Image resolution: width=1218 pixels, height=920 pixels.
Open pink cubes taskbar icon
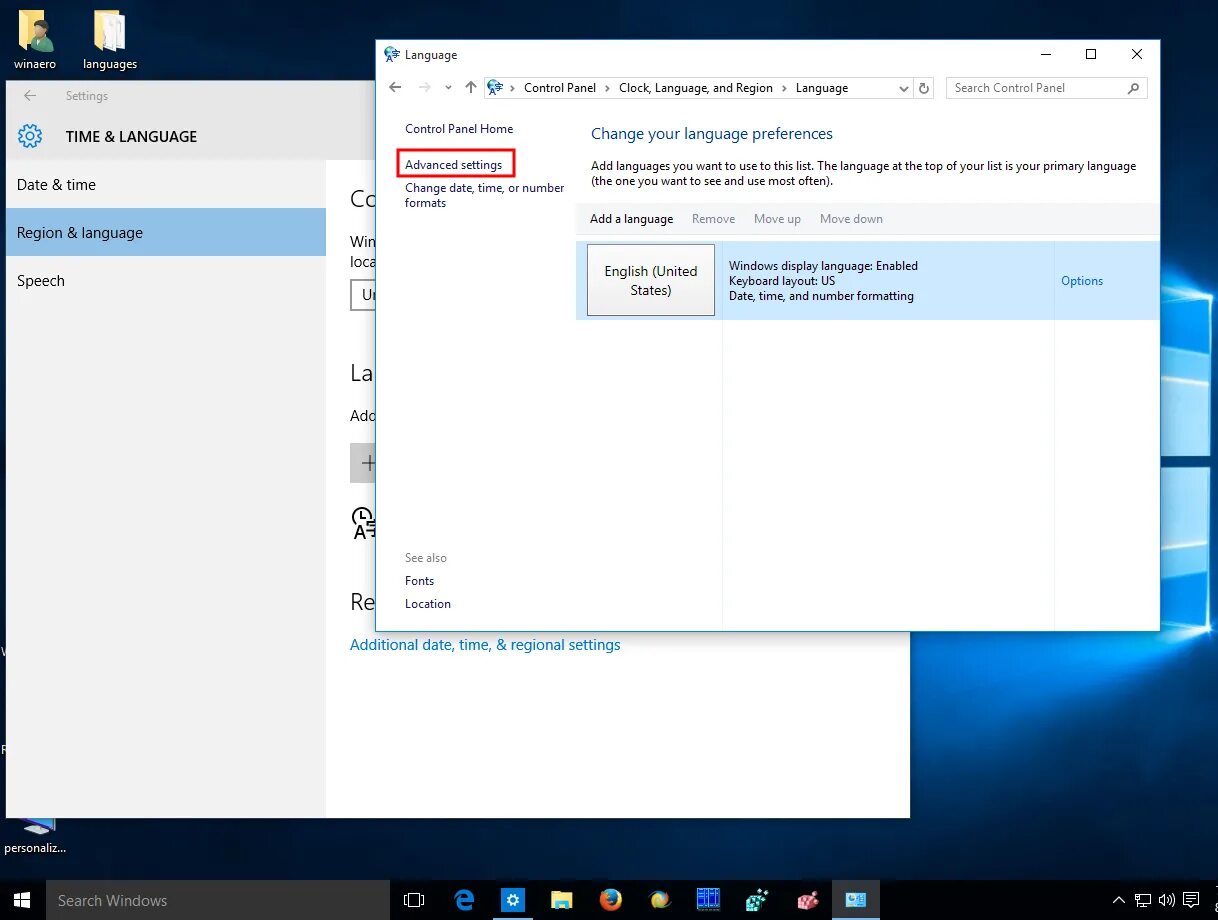[806, 900]
